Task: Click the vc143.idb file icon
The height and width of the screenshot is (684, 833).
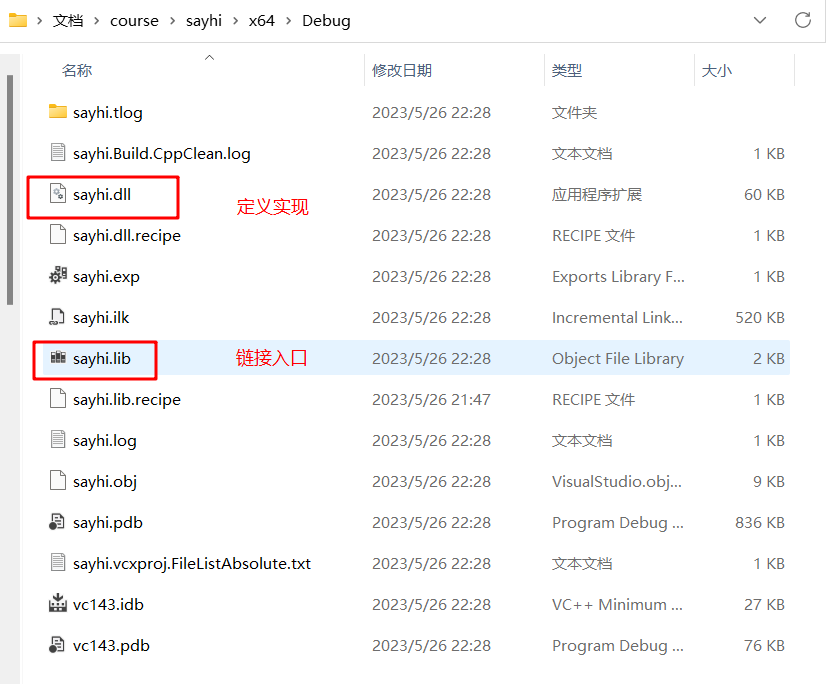Action: coord(57,604)
